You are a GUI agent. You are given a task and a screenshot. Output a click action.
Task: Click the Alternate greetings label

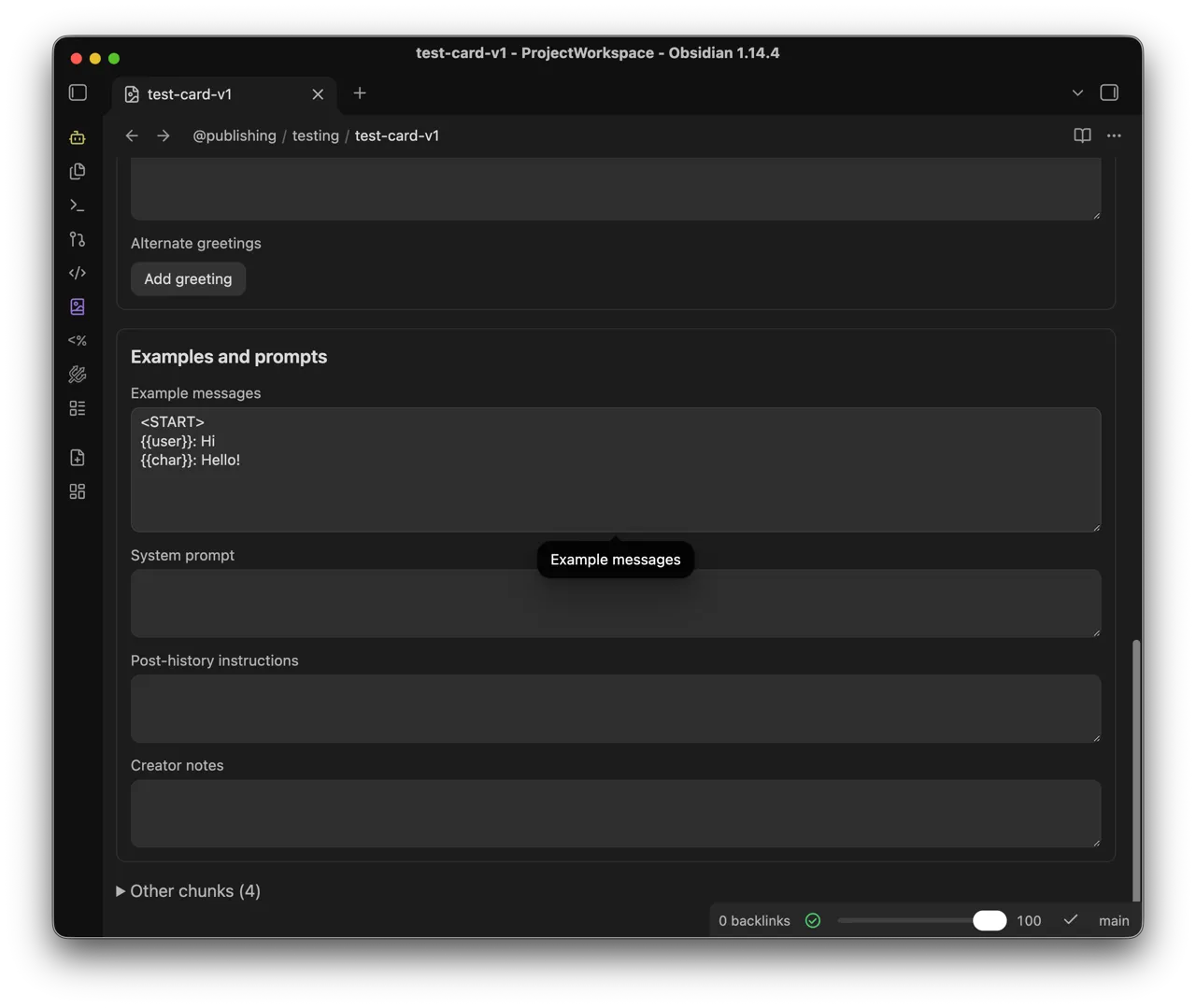tap(196, 243)
